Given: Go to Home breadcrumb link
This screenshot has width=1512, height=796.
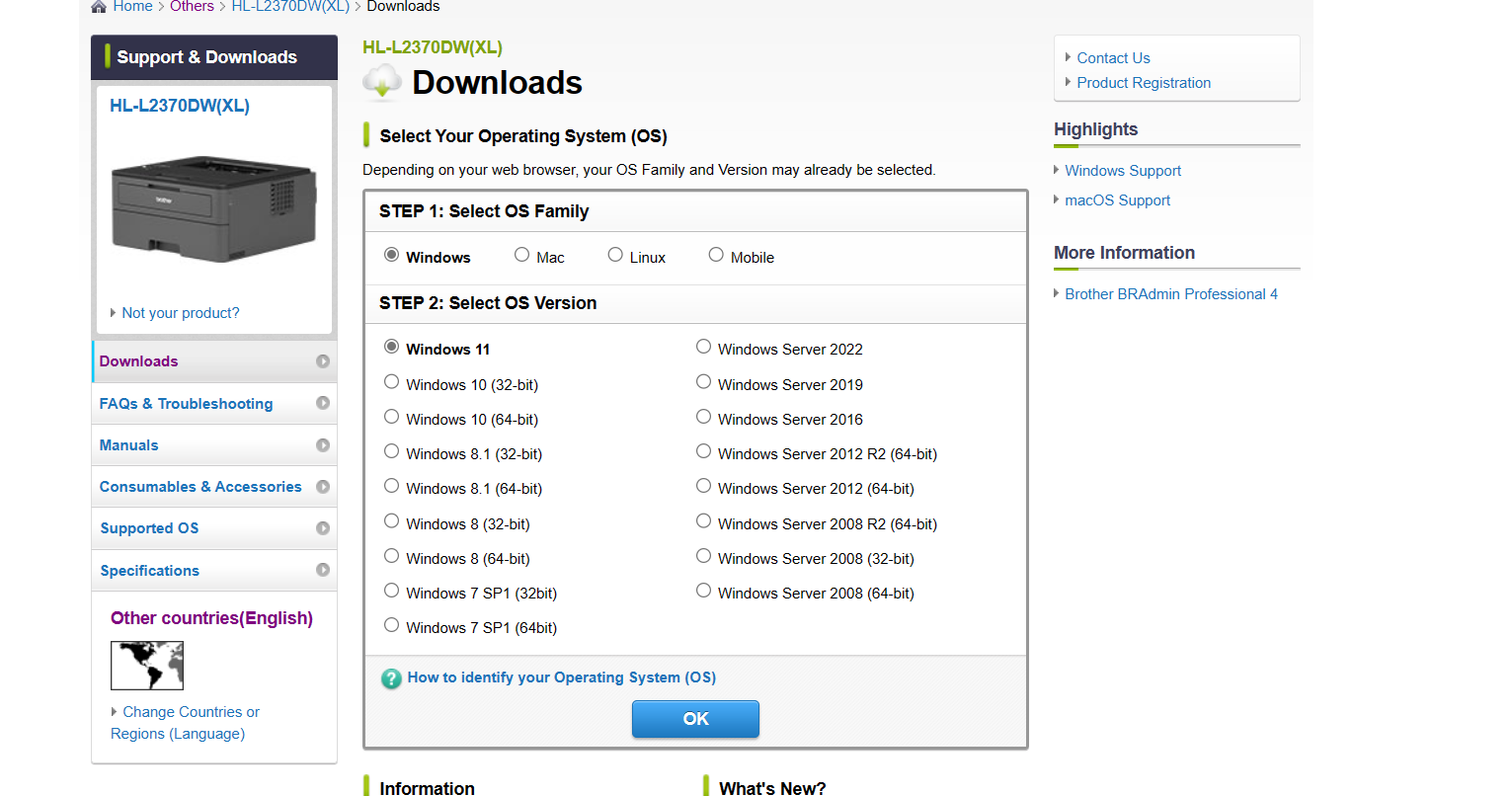Looking at the screenshot, I should [x=132, y=7].
